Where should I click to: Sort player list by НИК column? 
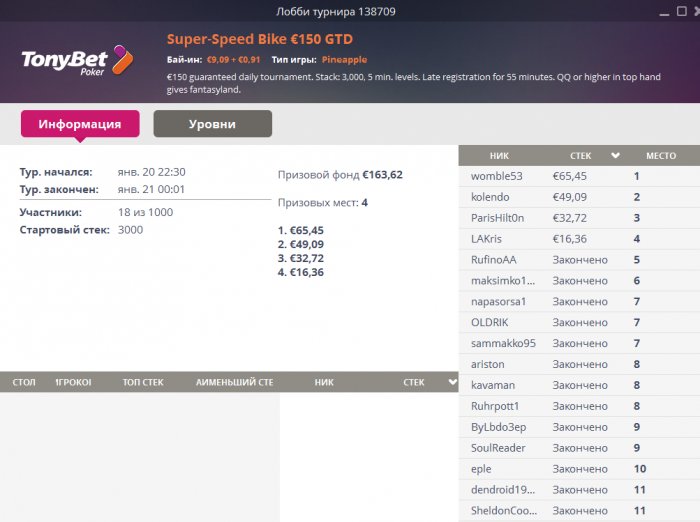coord(499,156)
